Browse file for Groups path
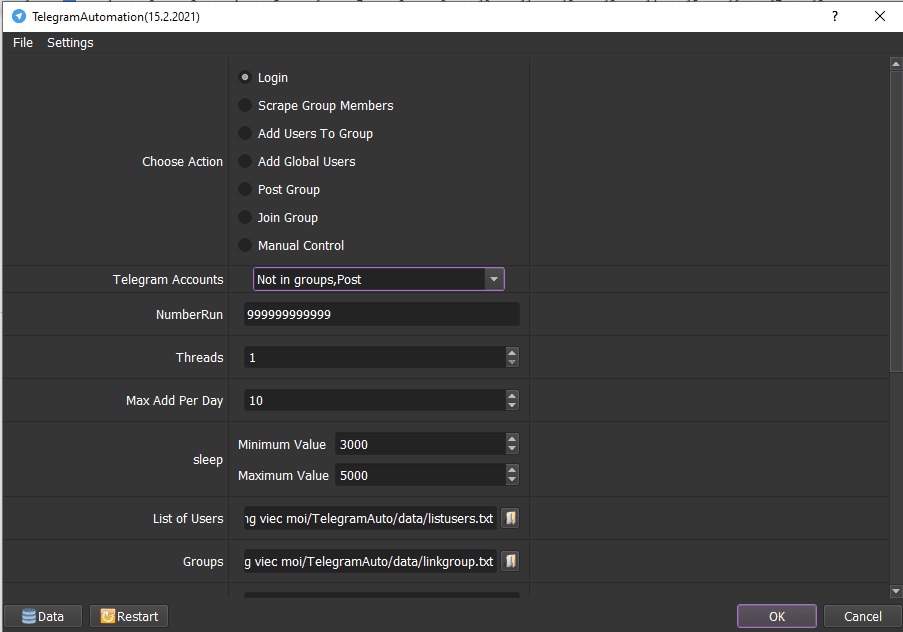The width and height of the screenshot is (903, 632). tap(510, 561)
